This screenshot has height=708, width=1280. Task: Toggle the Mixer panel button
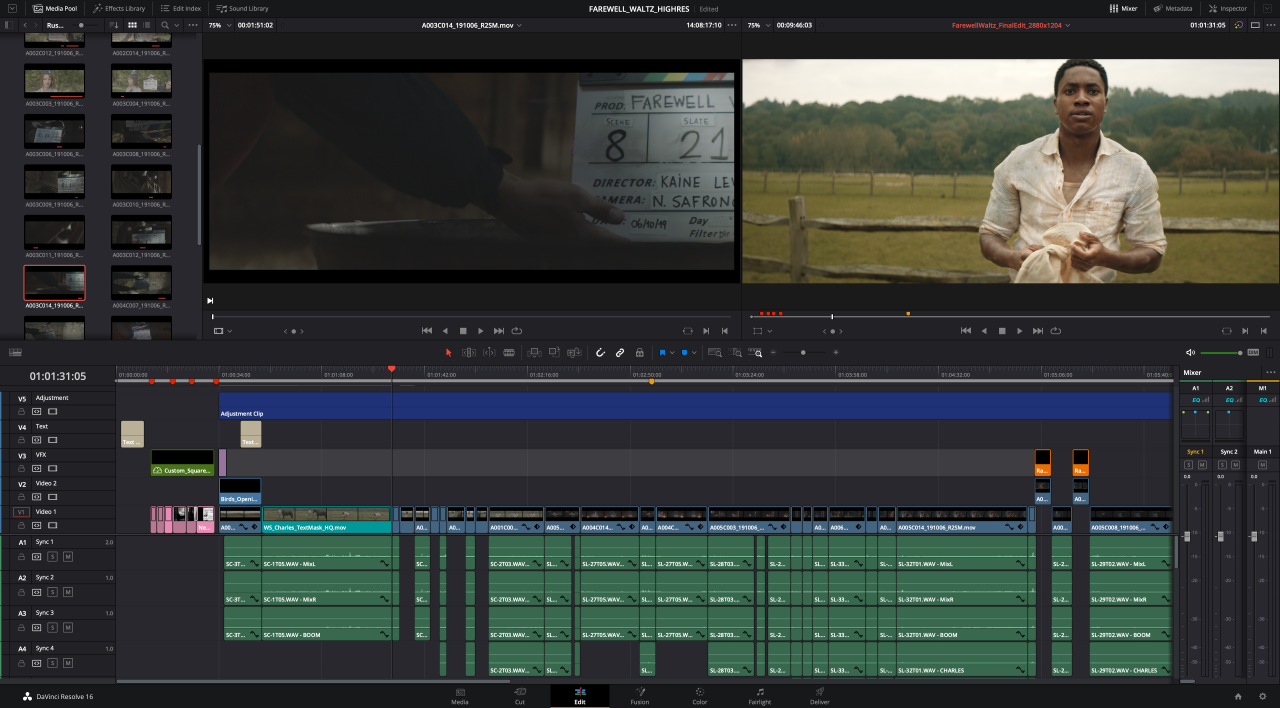click(x=1124, y=8)
